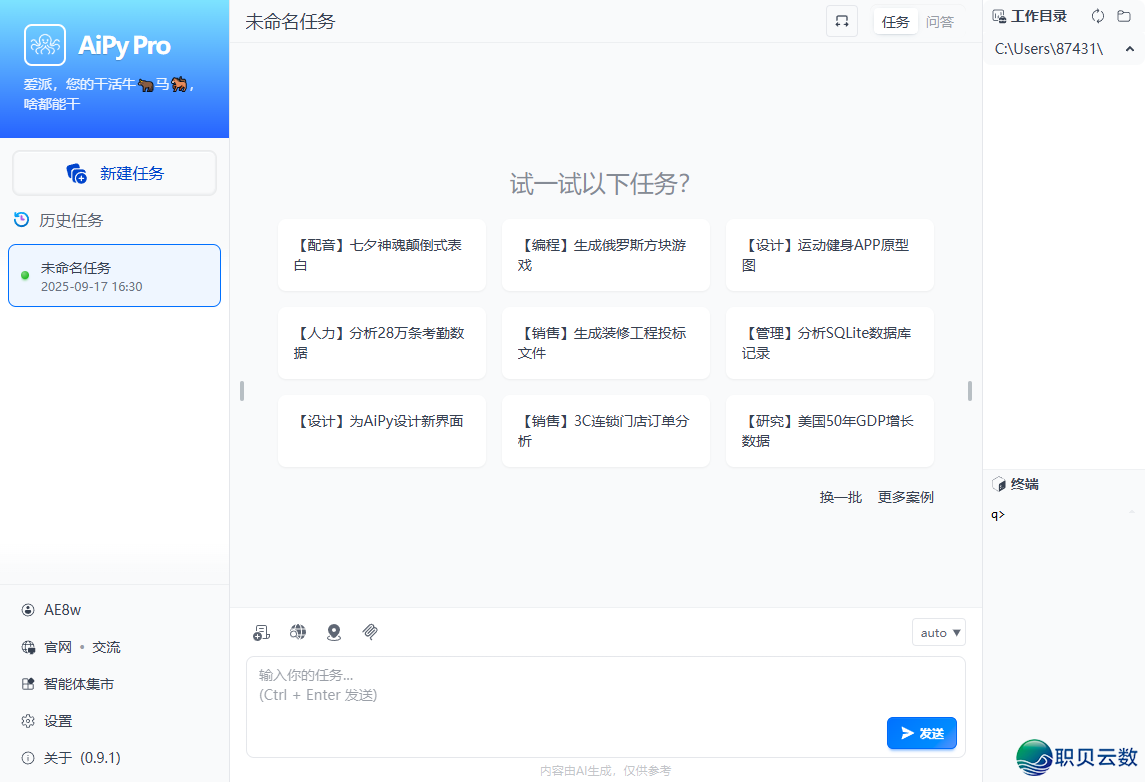
Task: Click the 更多案例 link
Action: (x=905, y=497)
